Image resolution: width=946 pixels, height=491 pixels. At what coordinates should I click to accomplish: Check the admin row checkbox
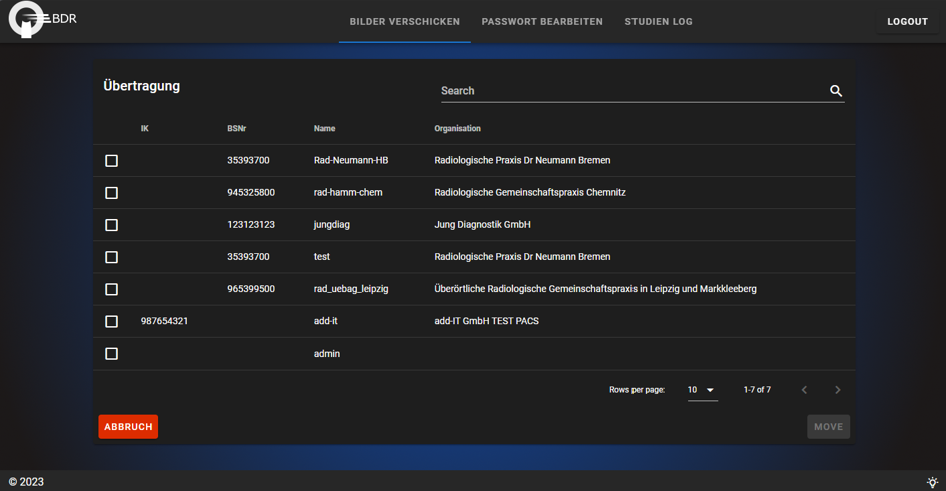click(x=112, y=353)
